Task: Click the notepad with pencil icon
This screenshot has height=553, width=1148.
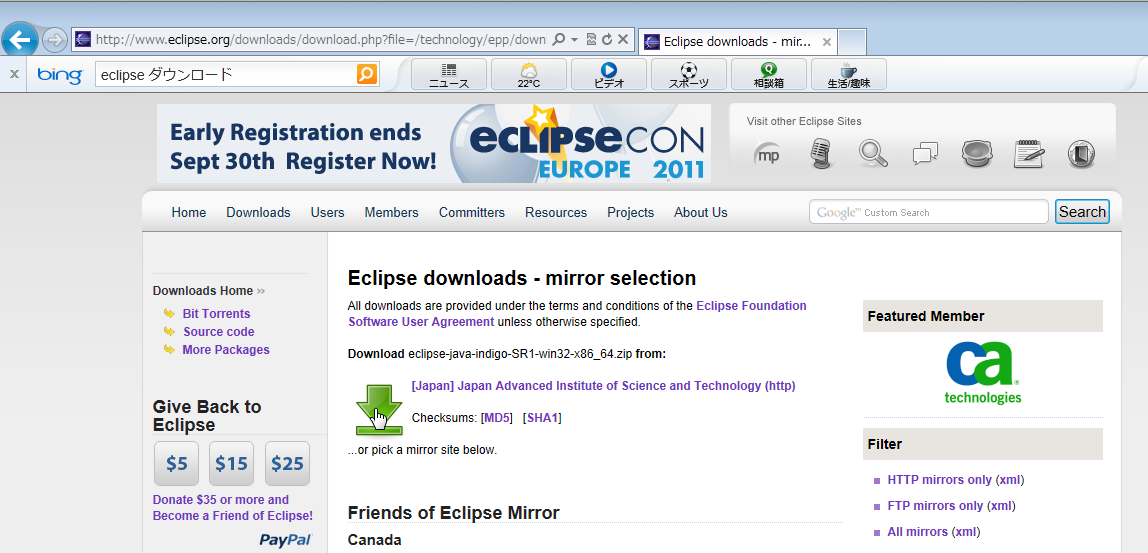Action: (x=1029, y=154)
